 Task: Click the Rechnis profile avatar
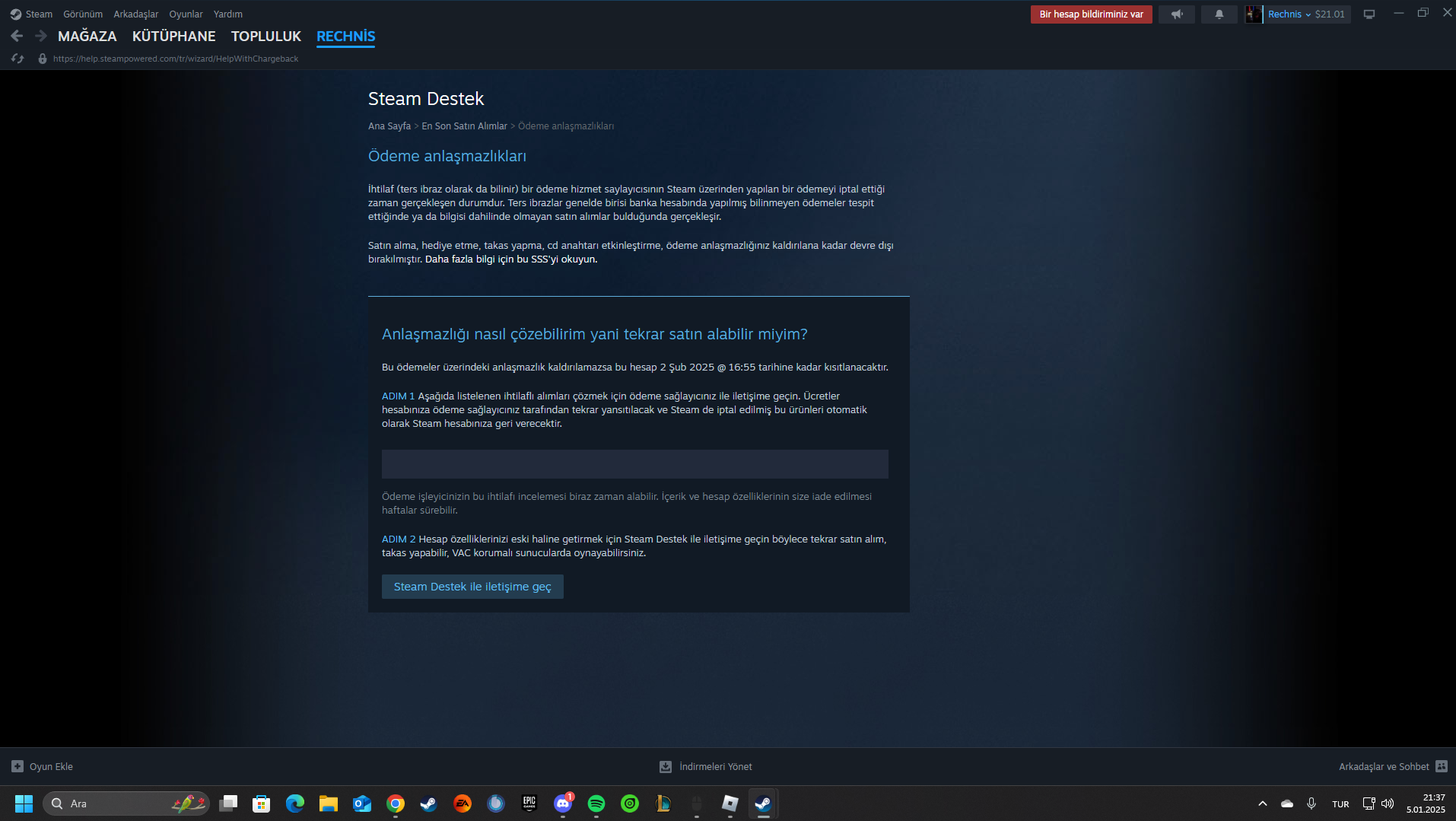click(x=1254, y=14)
